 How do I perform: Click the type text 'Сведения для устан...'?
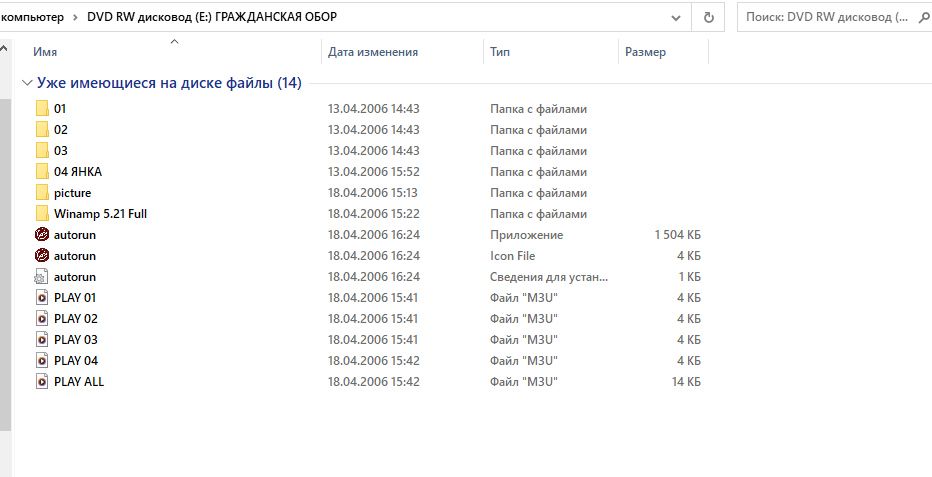(549, 277)
